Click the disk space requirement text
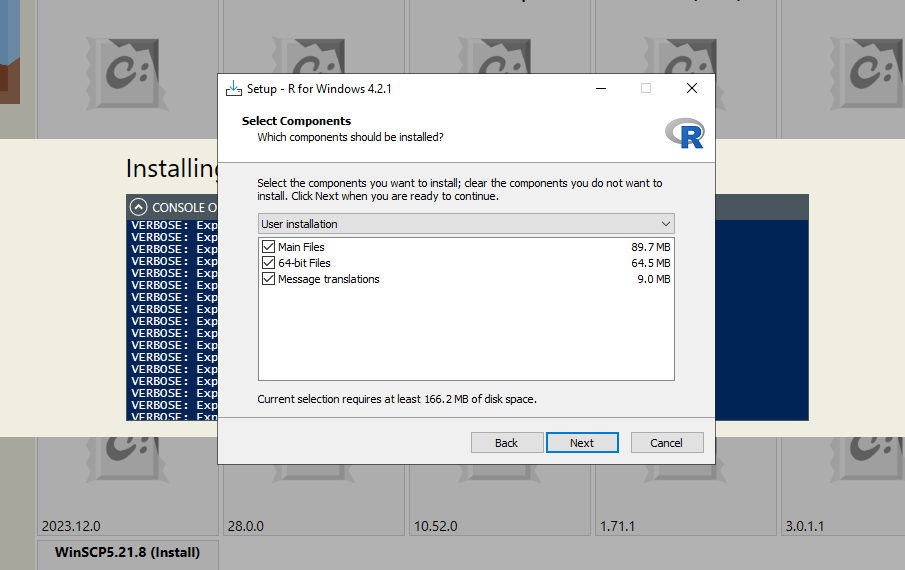905x570 pixels. pyautogui.click(x=397, y=399)
